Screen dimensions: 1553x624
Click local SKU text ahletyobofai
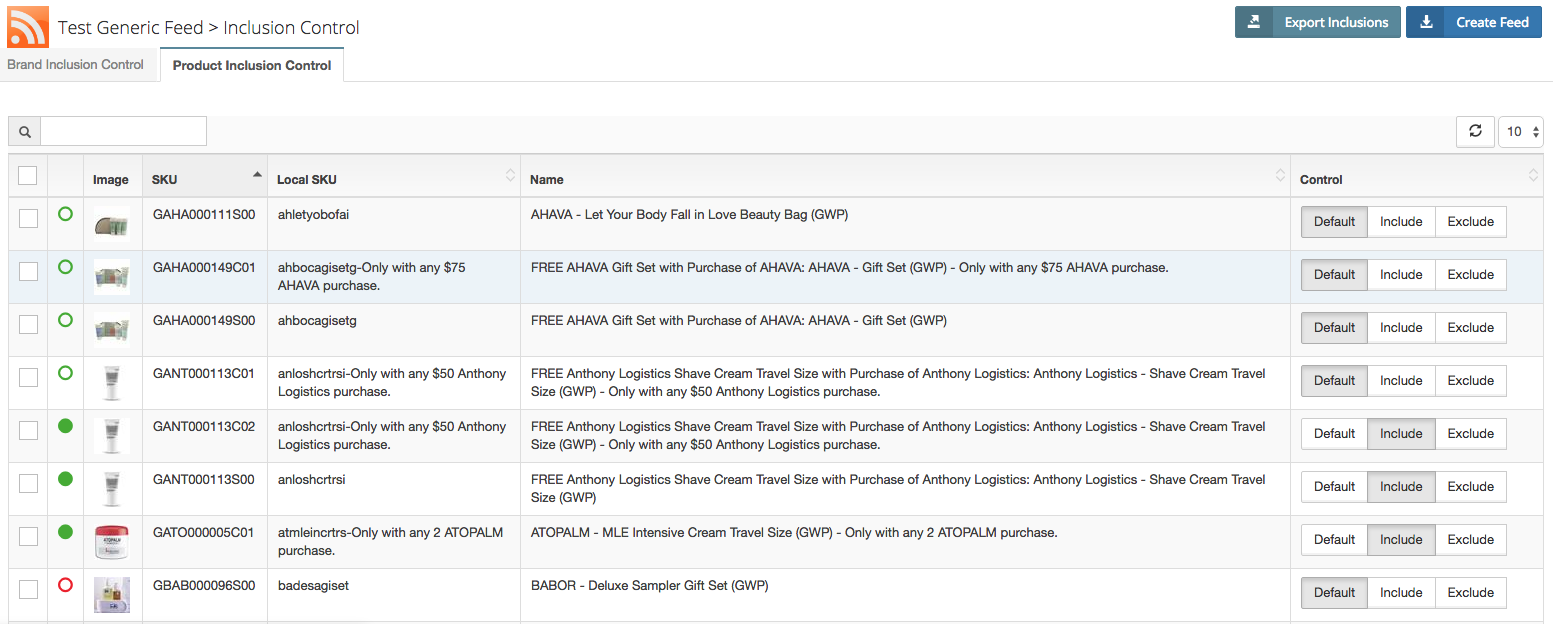[x=313, y=215]
